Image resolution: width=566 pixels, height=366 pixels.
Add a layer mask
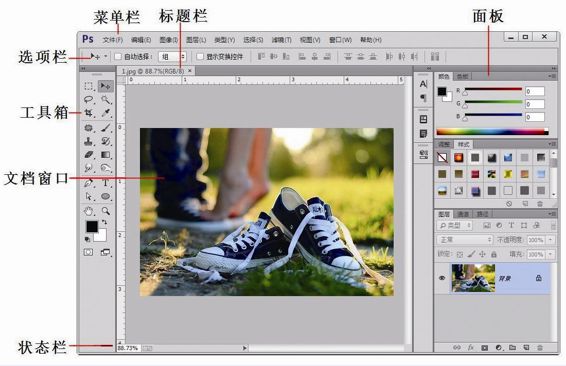click(484, 348)
